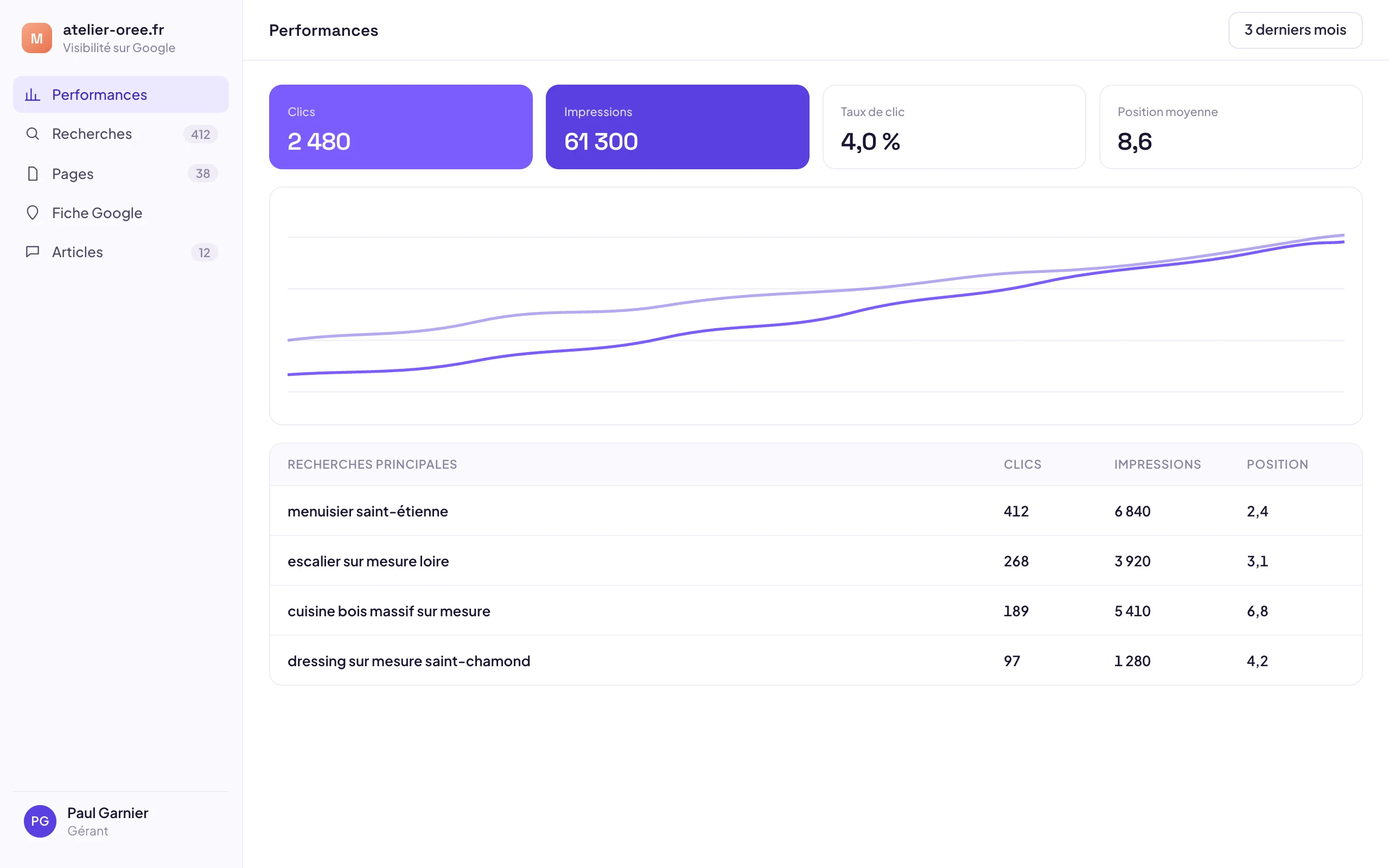Open the escalier sur mesure loire row
This screenshot has width=1389, height=868.
tap(815, 561)
